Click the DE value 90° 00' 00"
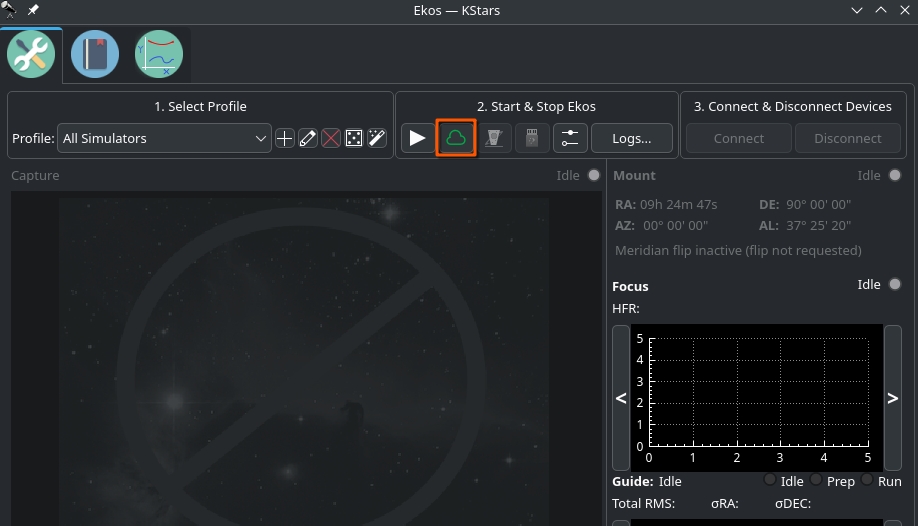The height and width of the screenshot is (526, 918). pyautogui.click(x=818, y=204)
